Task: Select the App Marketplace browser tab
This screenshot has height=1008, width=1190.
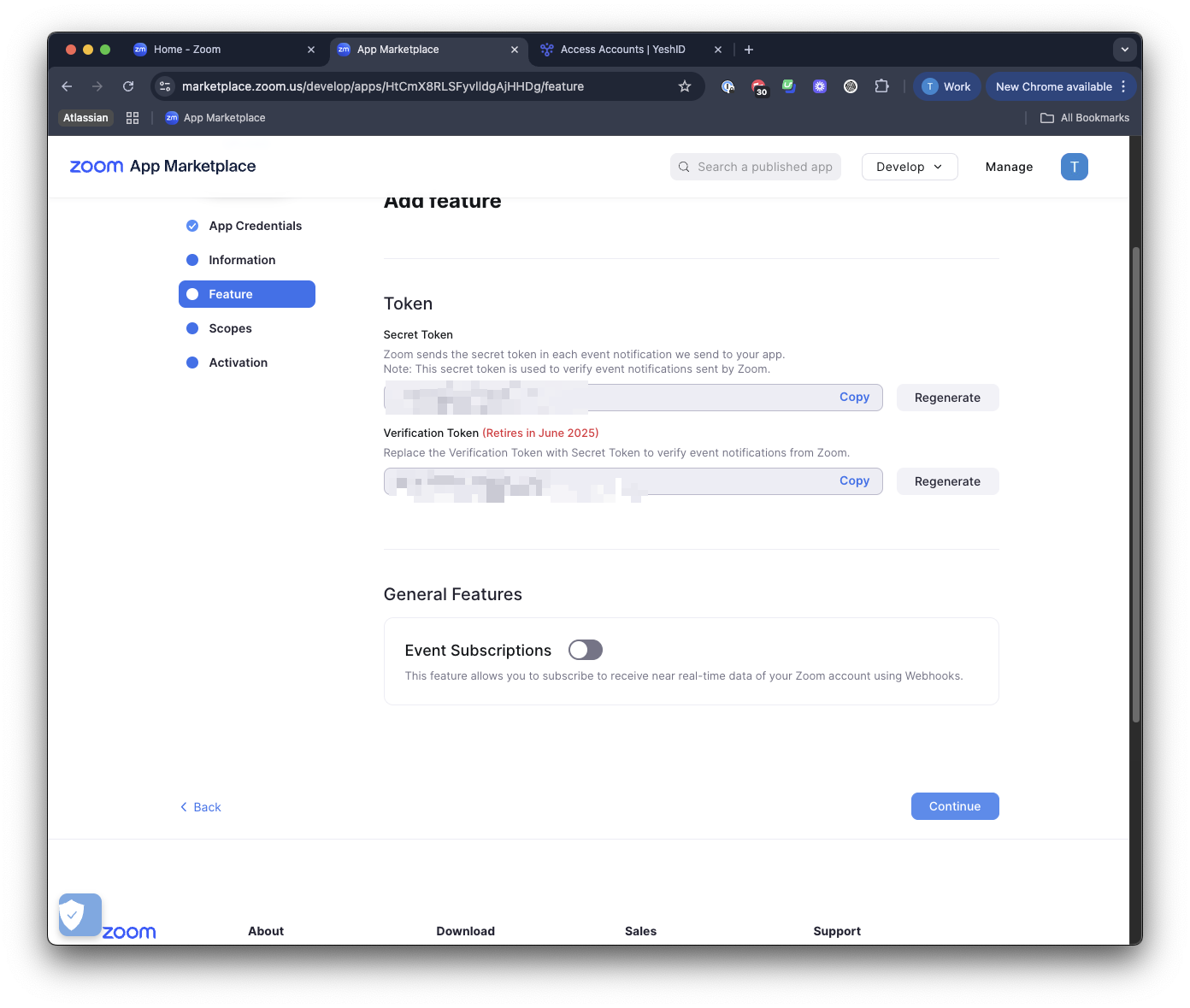Action: (427, 50)
